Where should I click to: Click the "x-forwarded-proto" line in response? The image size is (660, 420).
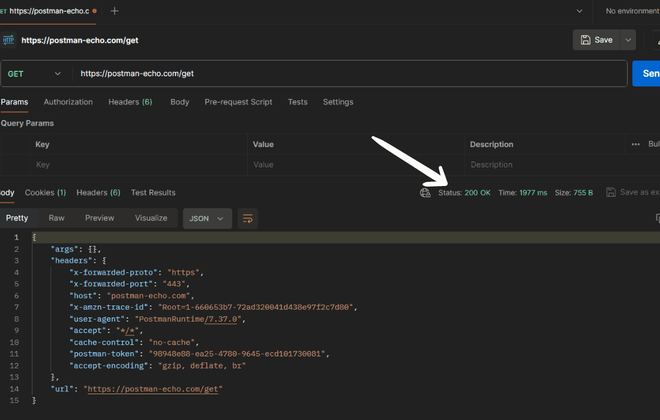(x=136, y=273)
